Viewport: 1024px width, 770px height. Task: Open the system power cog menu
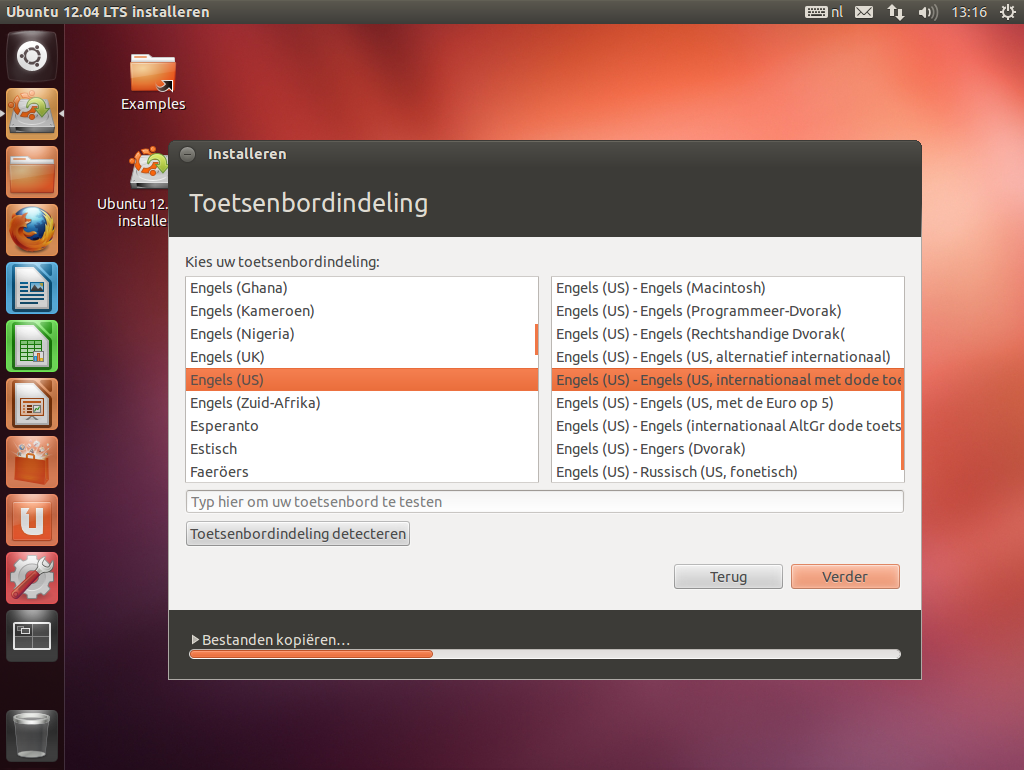[1006, 12]
